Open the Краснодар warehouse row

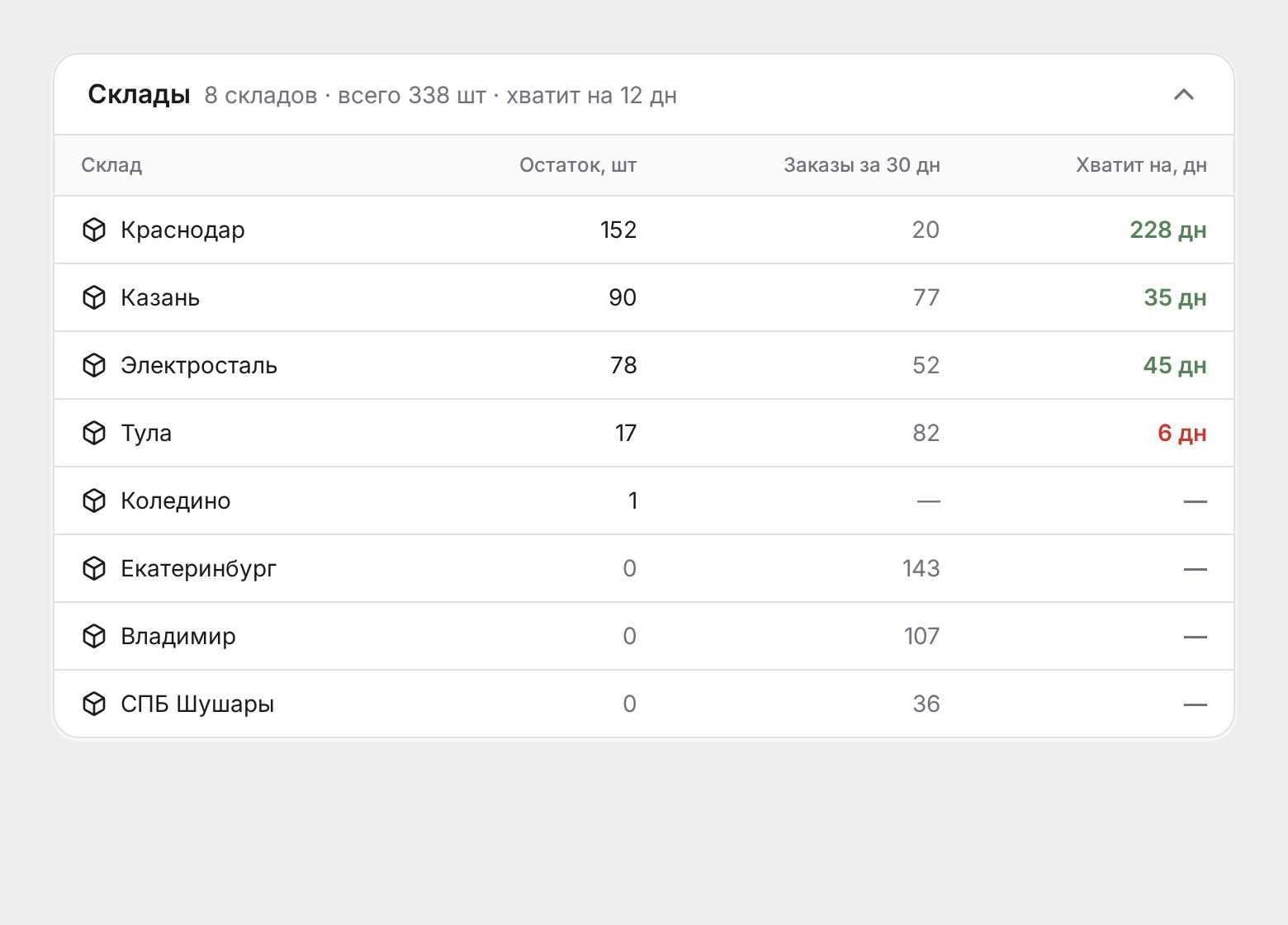point(644,230)
